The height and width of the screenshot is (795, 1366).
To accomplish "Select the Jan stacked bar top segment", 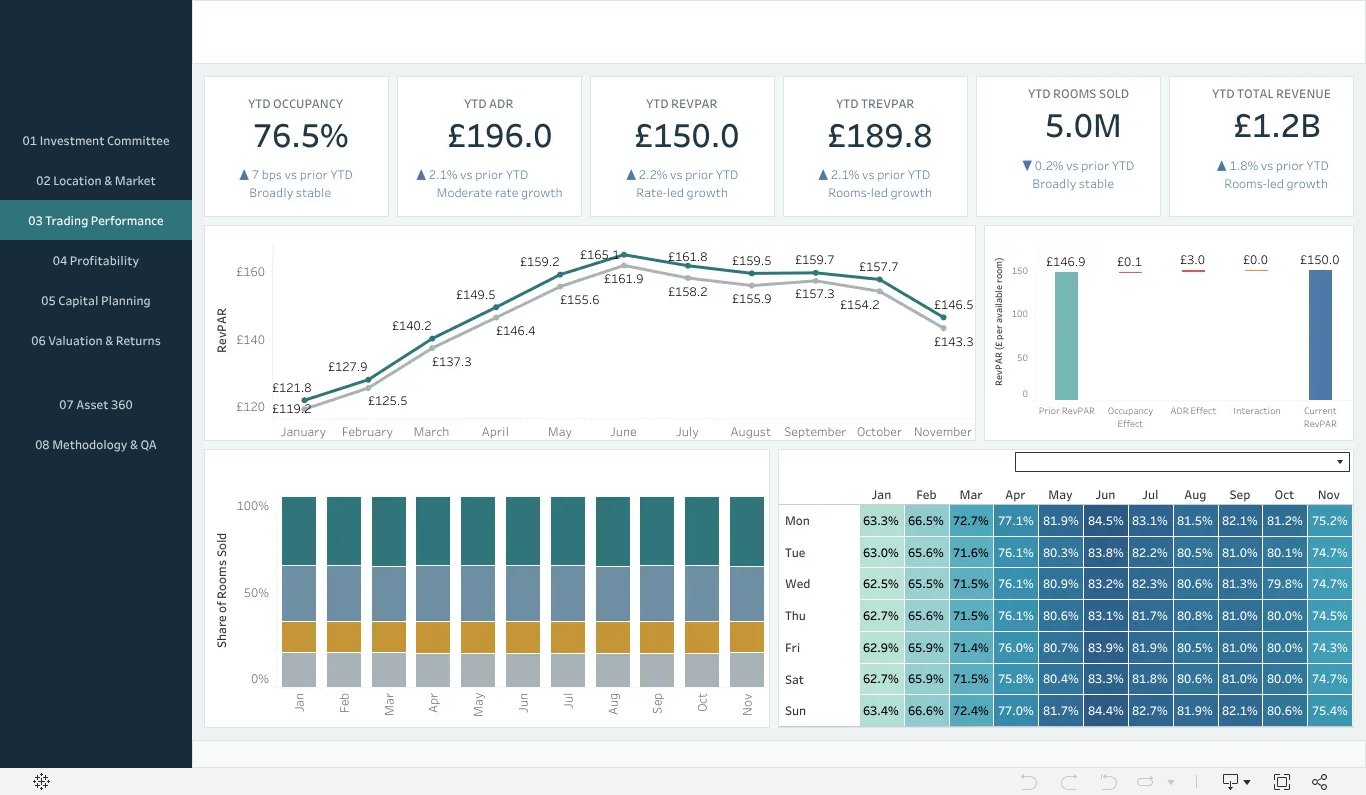I will pos(299,531).
